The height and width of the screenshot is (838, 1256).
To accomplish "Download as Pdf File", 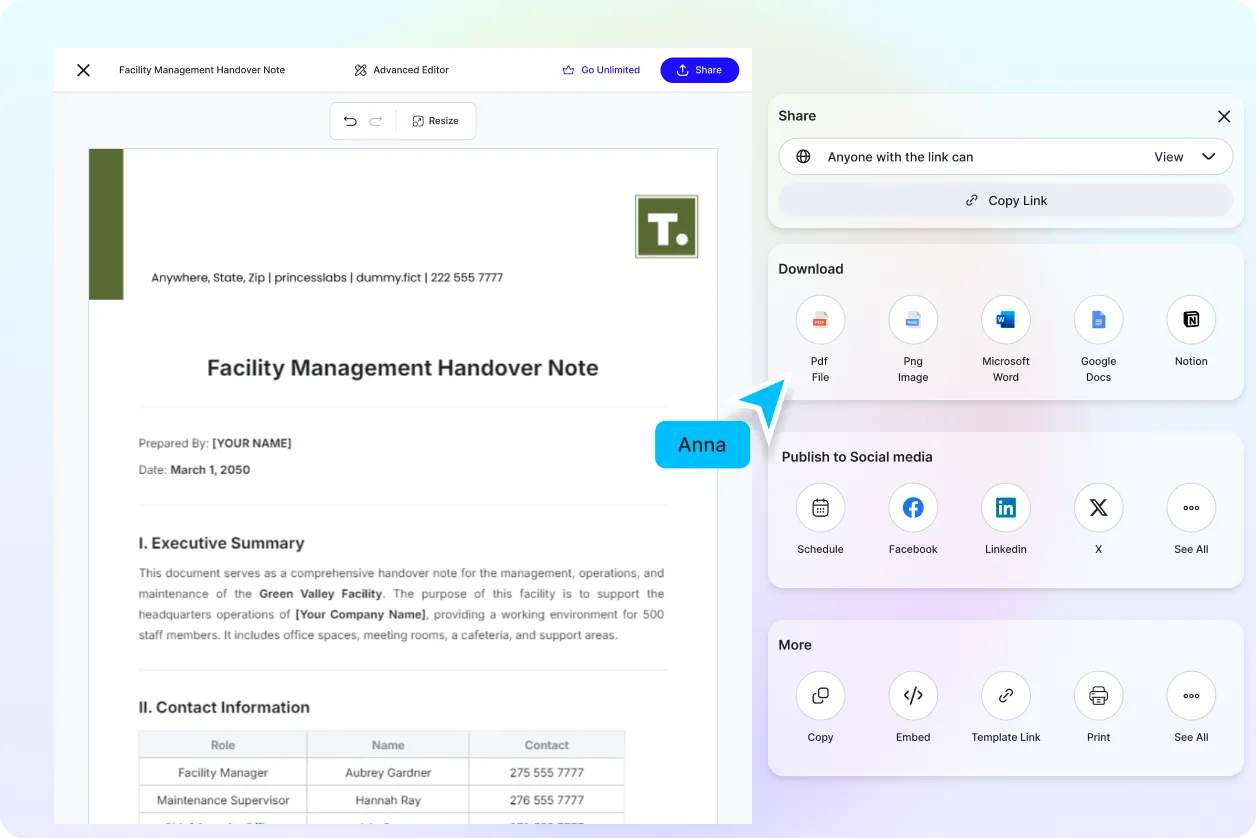I will click(820, 320).
